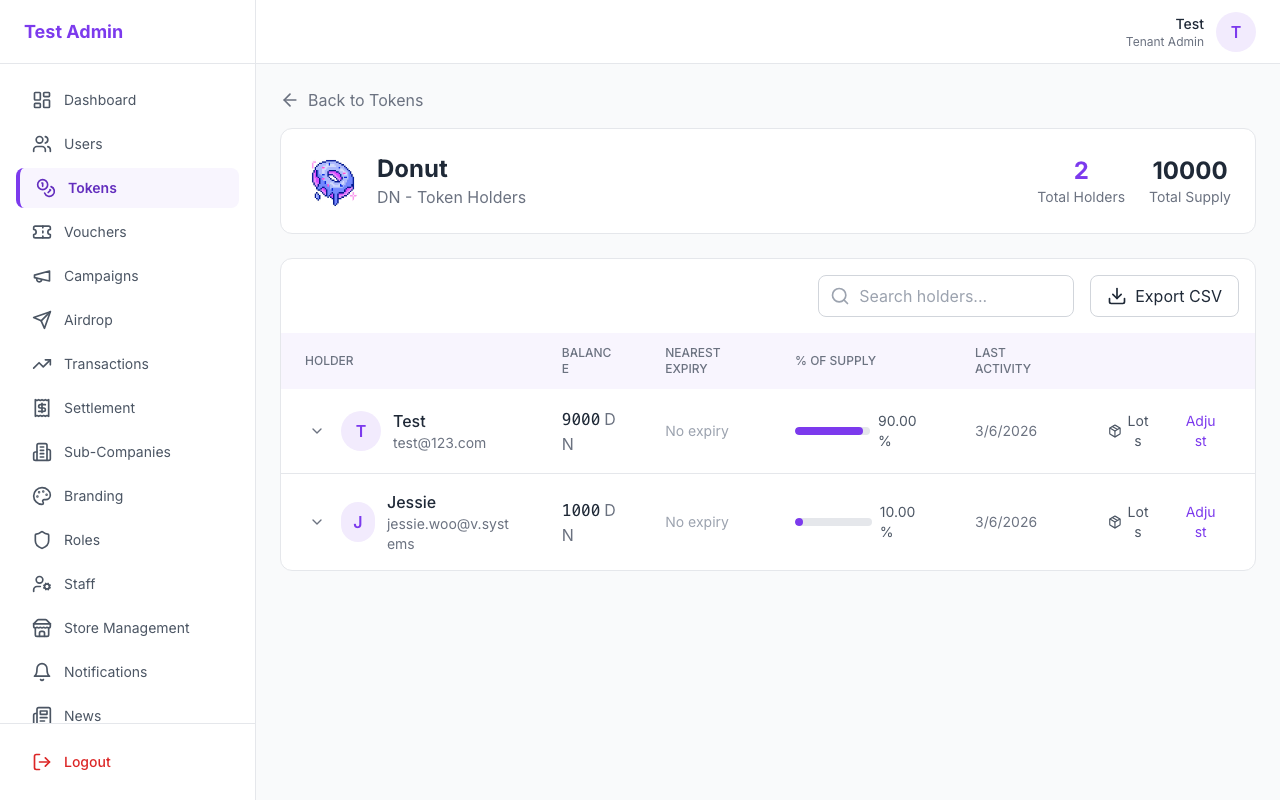Collapse the sidebar Tokens selection chevron row
Screen dimensions: 1280x800
click(127, 187)
